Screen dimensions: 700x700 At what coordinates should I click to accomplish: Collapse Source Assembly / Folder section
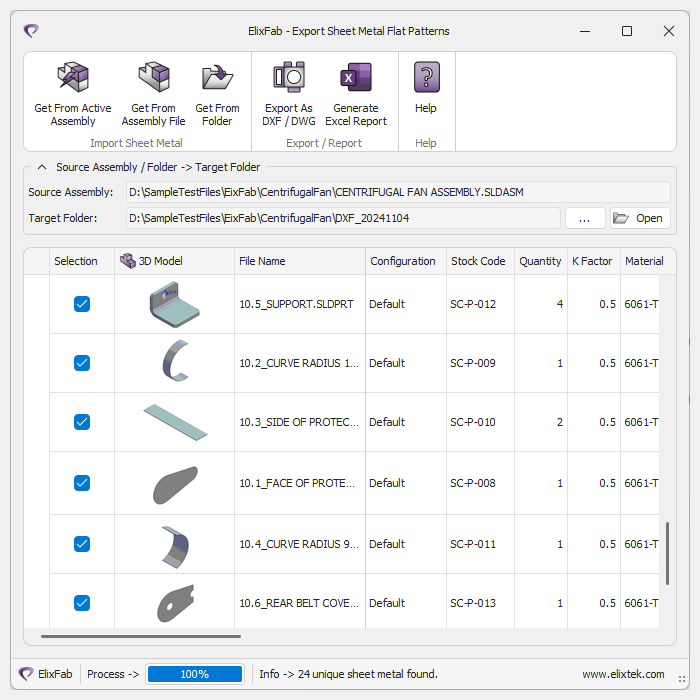(42, 167)
